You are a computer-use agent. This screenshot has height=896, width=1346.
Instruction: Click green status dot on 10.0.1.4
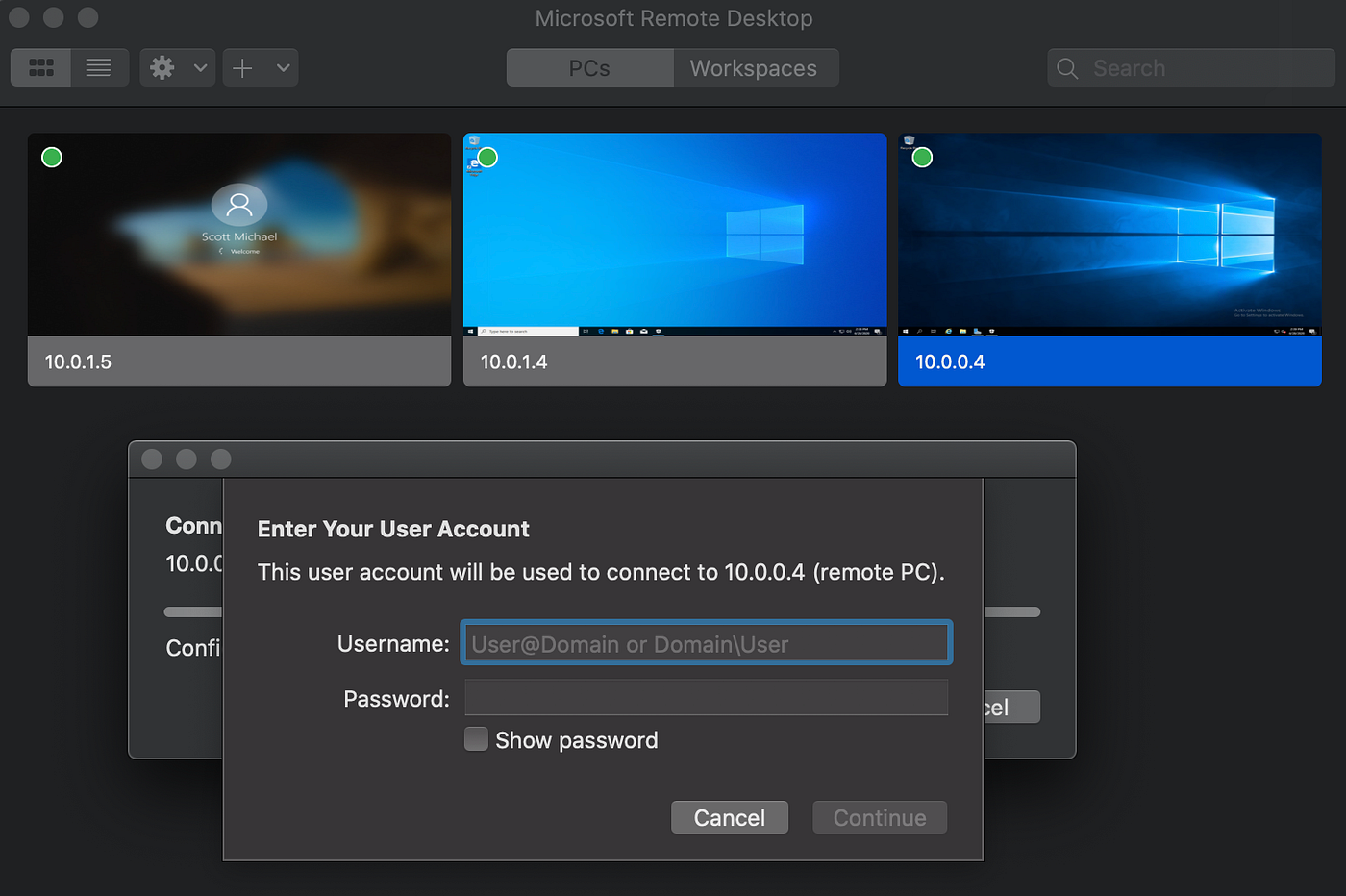487,157
